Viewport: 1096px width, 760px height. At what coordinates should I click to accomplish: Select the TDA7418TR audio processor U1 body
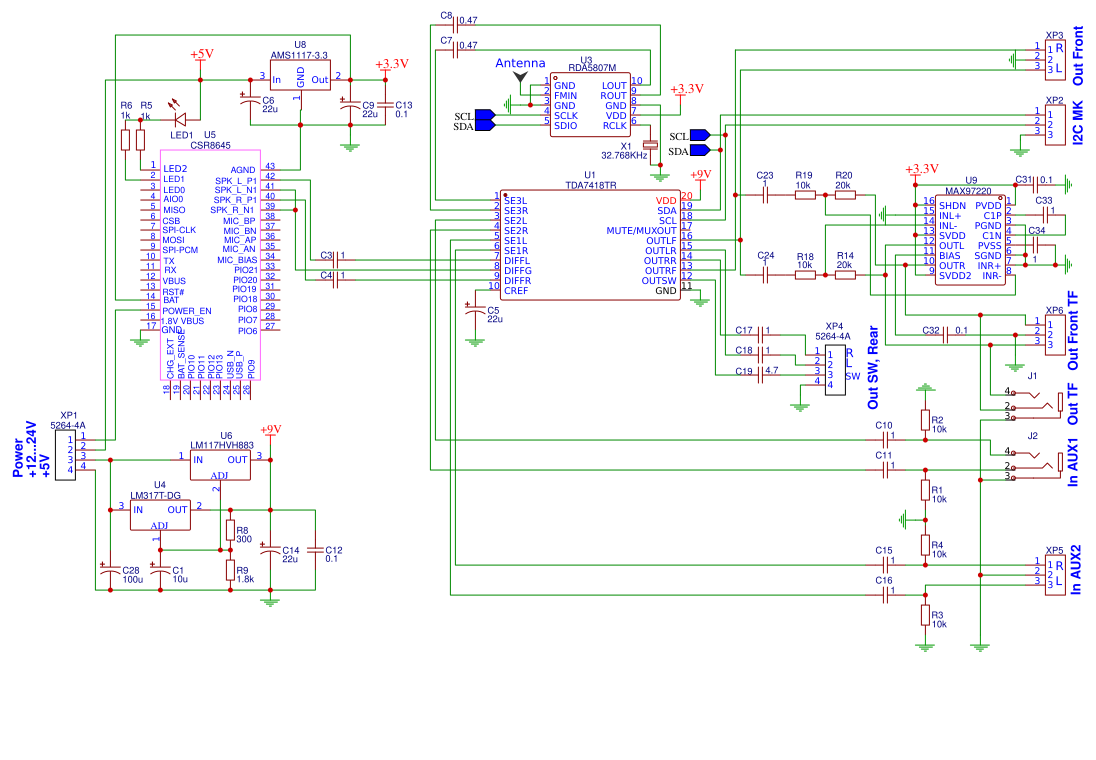(590, 245)
